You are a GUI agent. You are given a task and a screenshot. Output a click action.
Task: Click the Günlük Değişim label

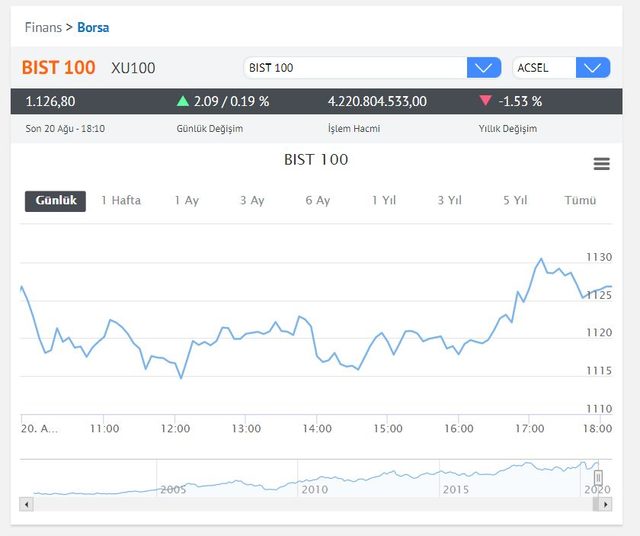point(210,129)
